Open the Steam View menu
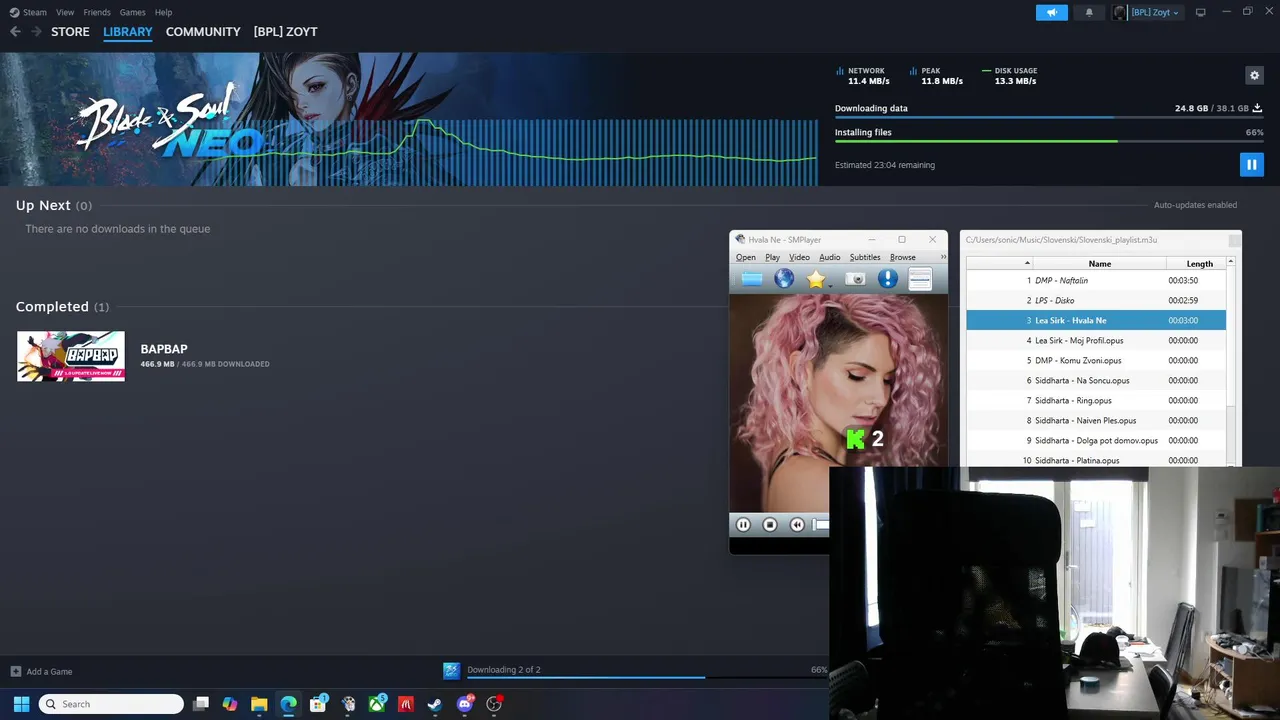This screenshot has width=1280, height=720. pos(65,12)
